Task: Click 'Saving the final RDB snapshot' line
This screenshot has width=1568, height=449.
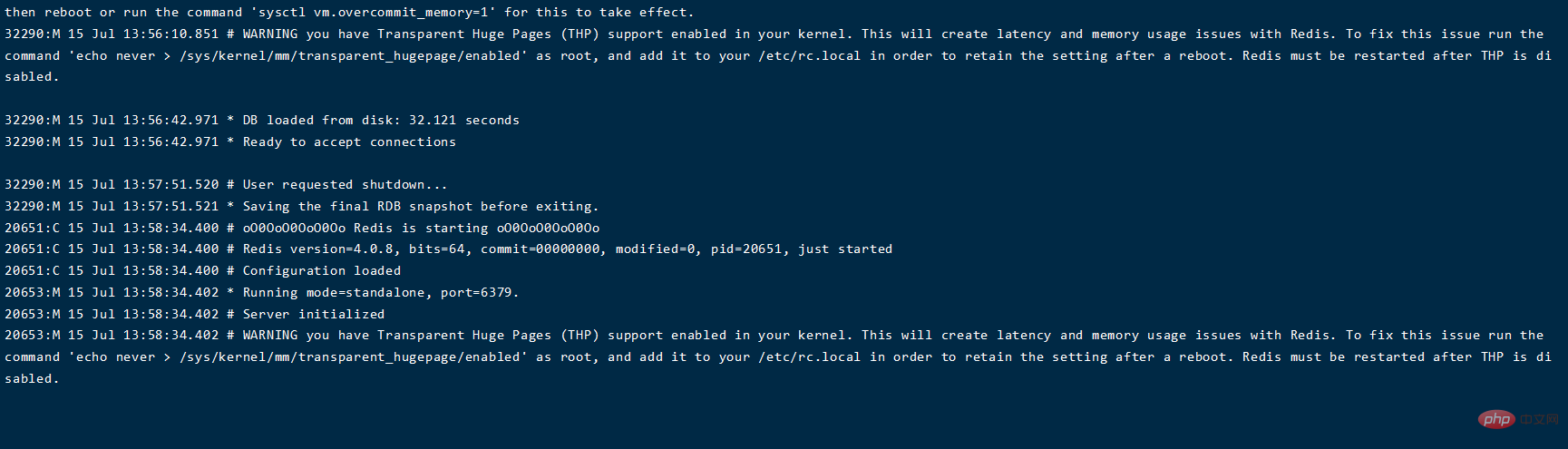Action: [x=301, y=207]
